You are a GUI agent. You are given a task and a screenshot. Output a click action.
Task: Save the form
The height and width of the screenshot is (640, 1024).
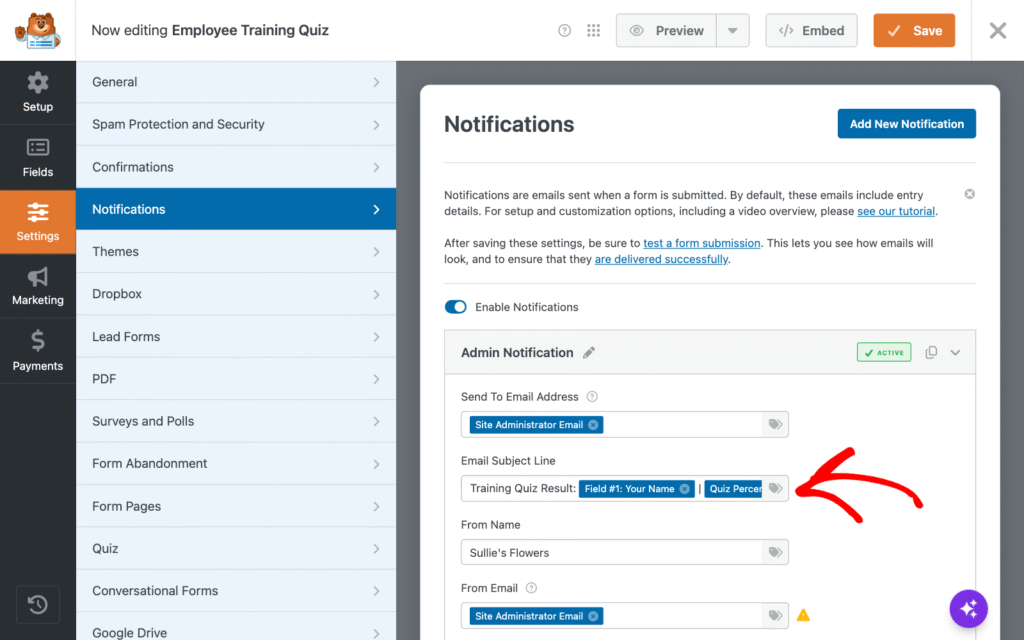pos(914,31)
